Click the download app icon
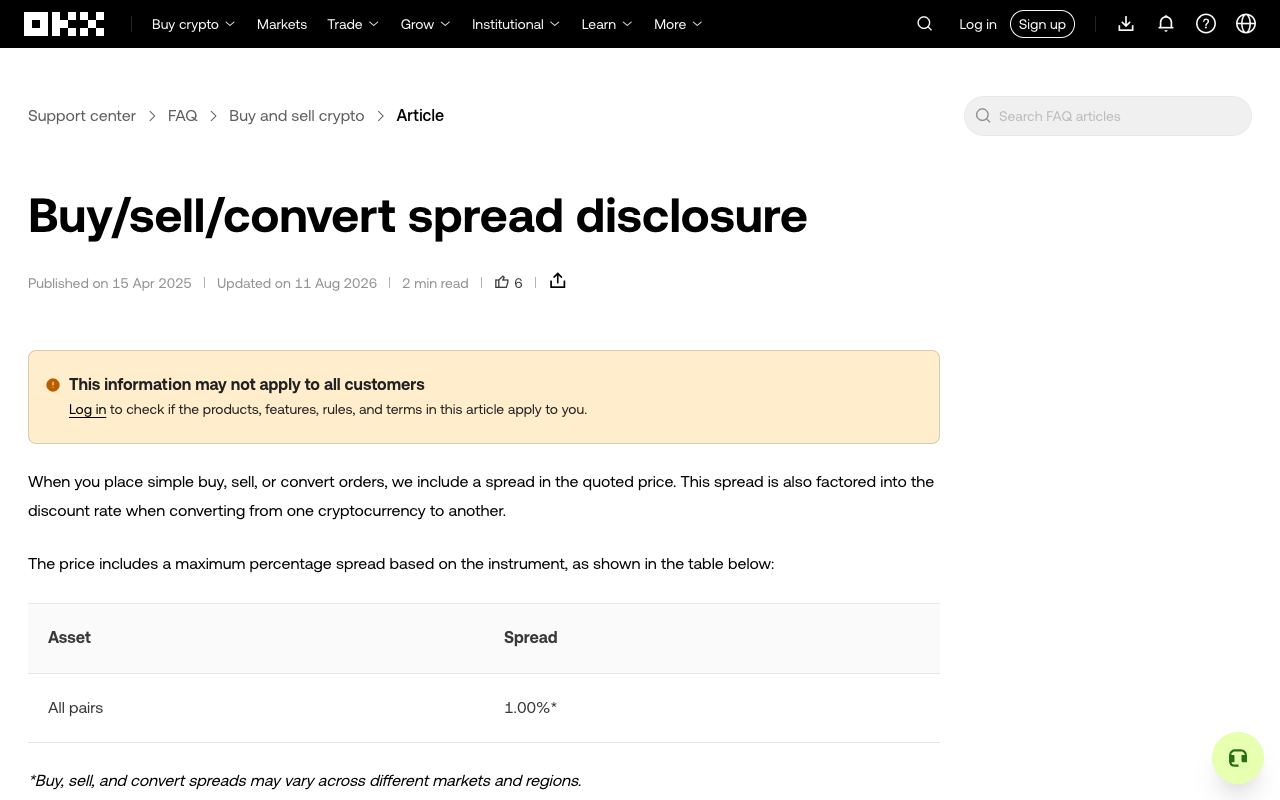This screenshot has height=800, width=1280. [1126, 24]
